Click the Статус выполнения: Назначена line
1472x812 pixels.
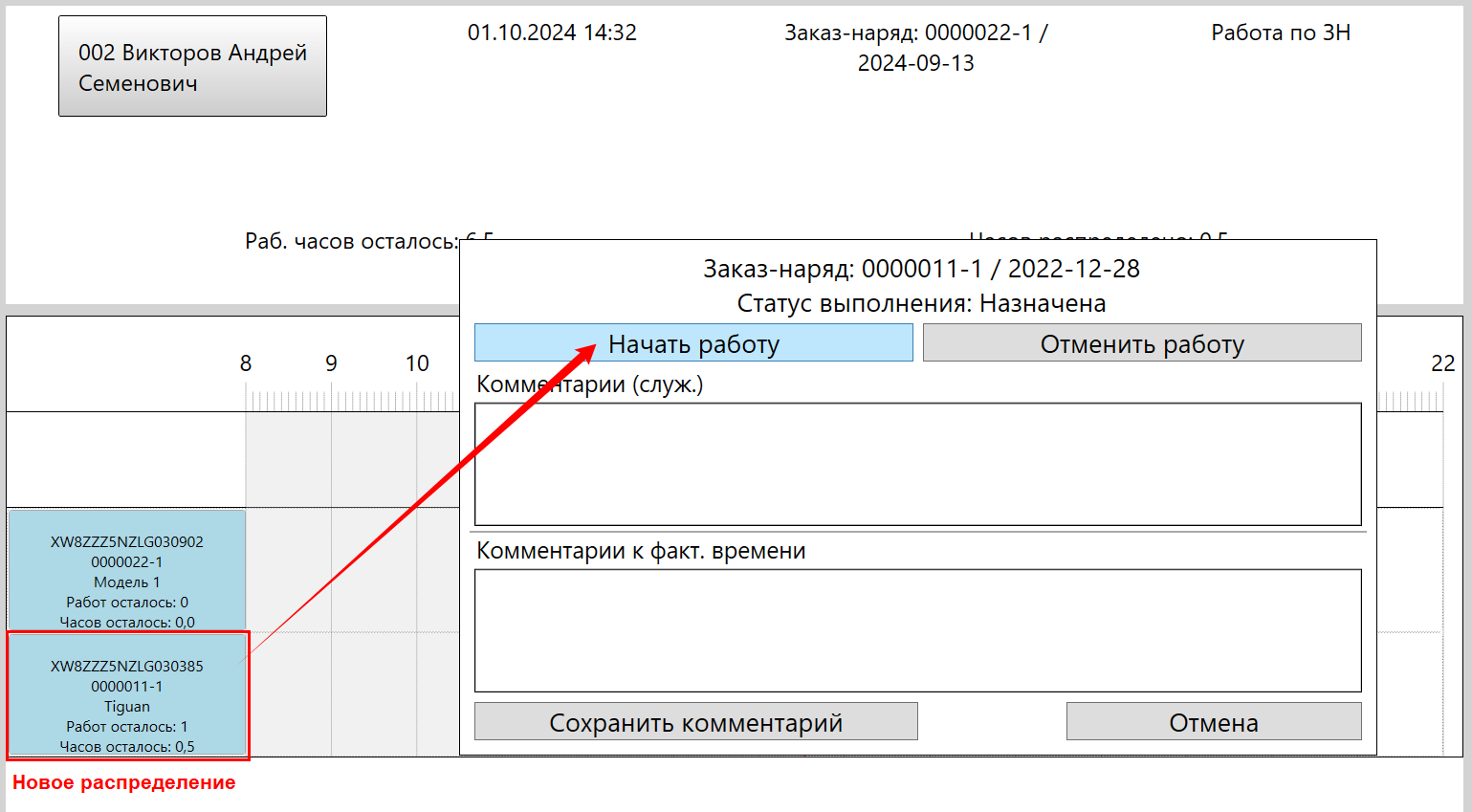[921, 304]
